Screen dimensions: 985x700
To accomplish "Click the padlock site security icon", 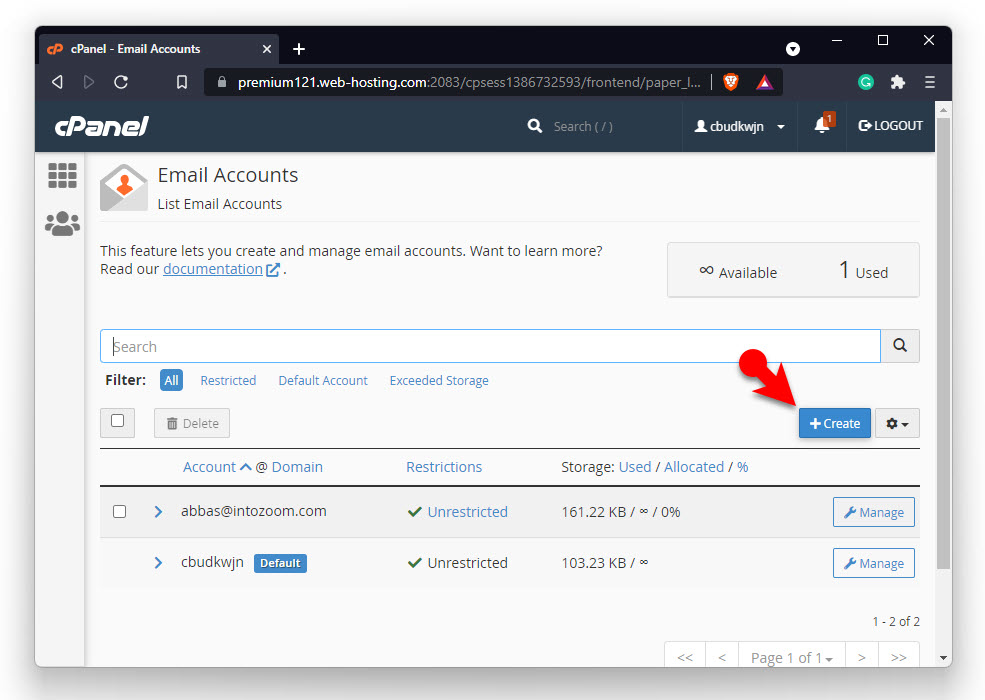I will [222, 82].
